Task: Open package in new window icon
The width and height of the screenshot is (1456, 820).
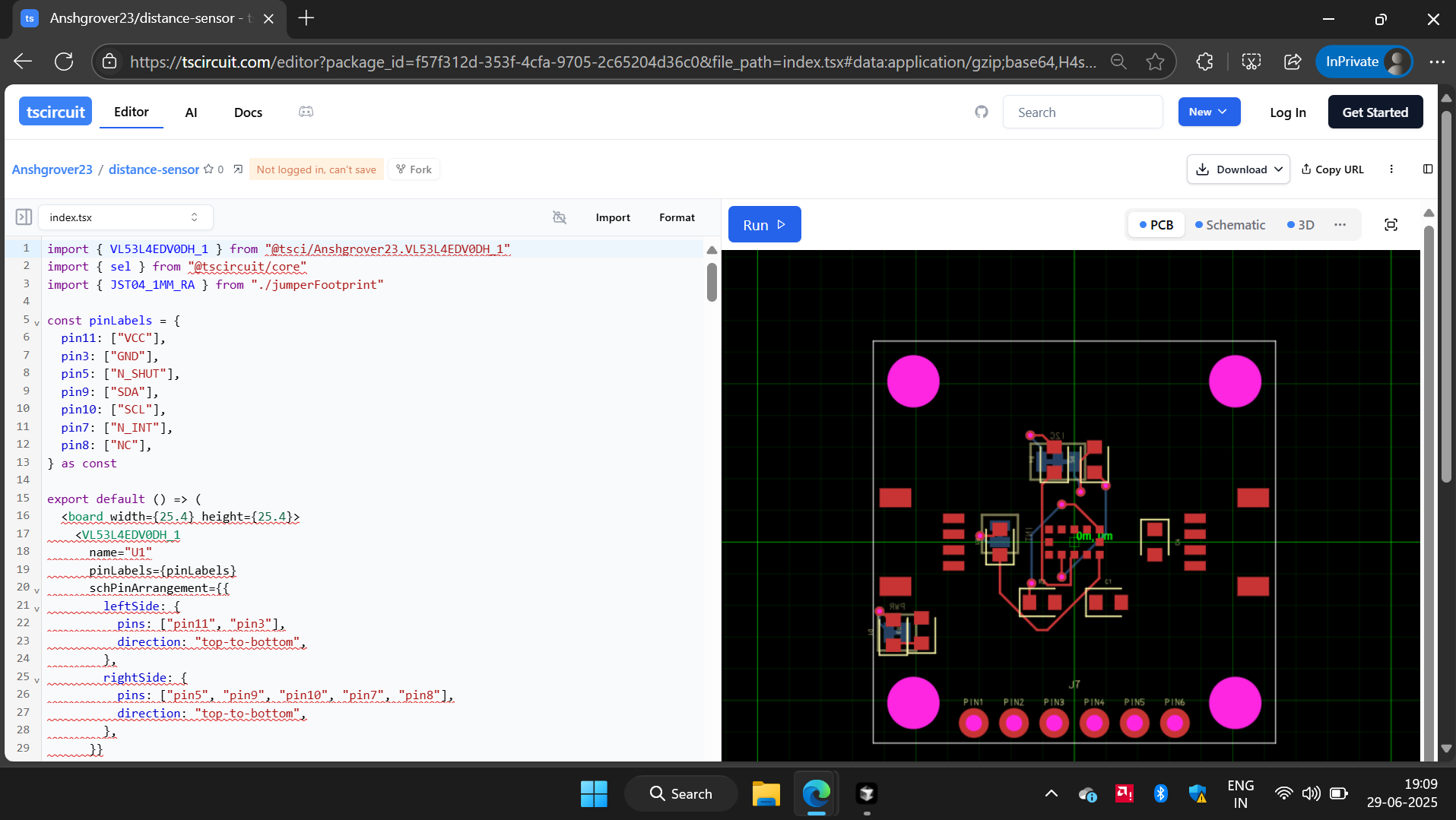Action: pos(238,169)
